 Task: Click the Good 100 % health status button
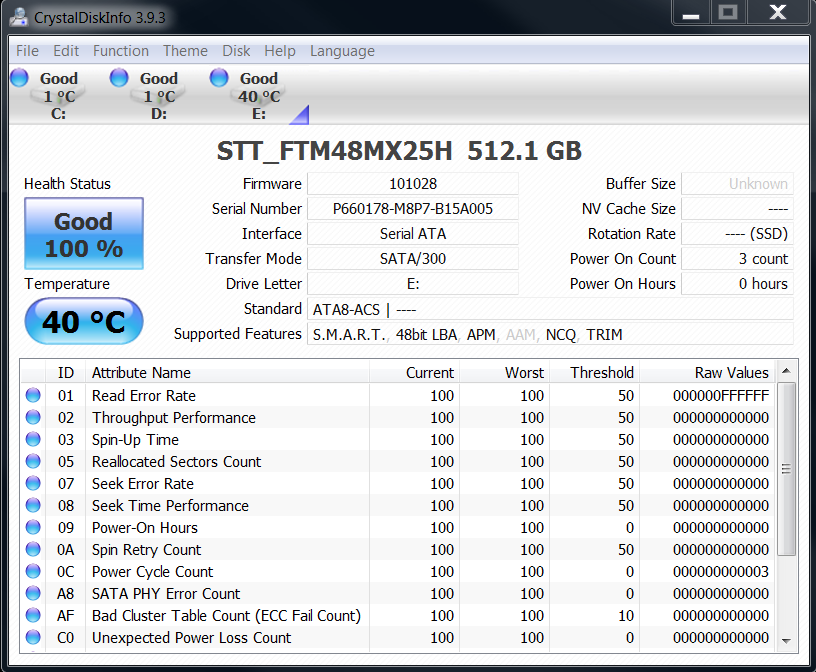coord(84,234)
